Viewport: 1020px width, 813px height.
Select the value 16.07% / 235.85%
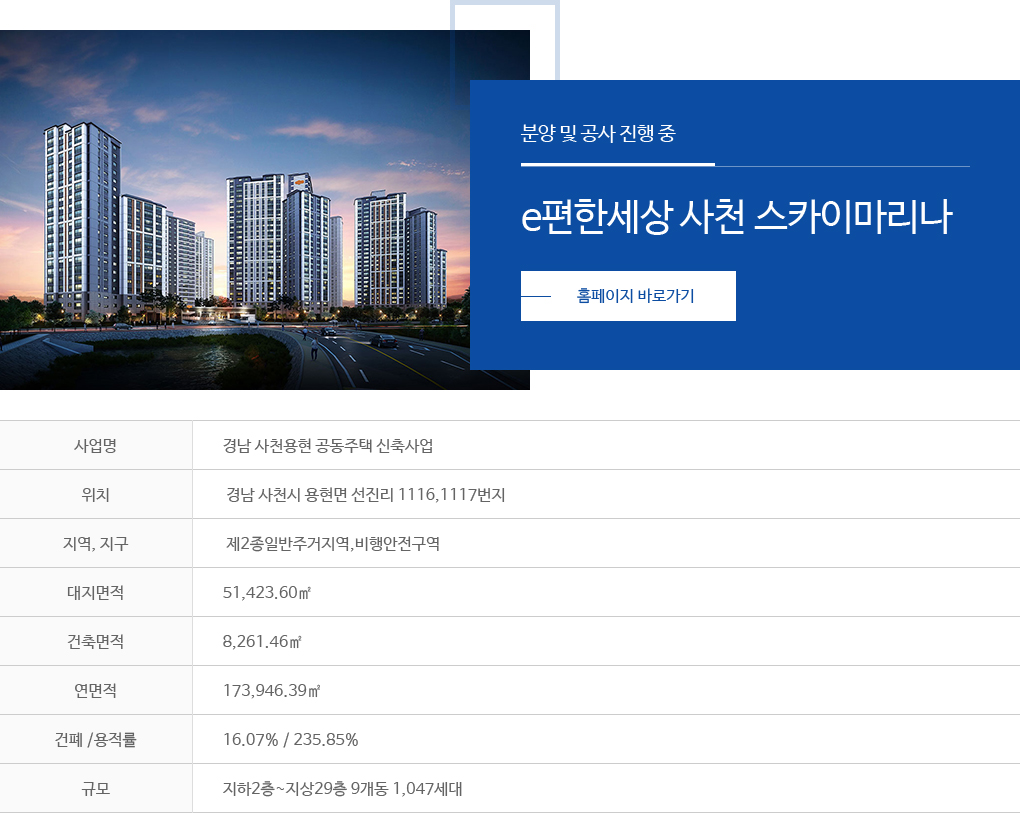point(290,740)
